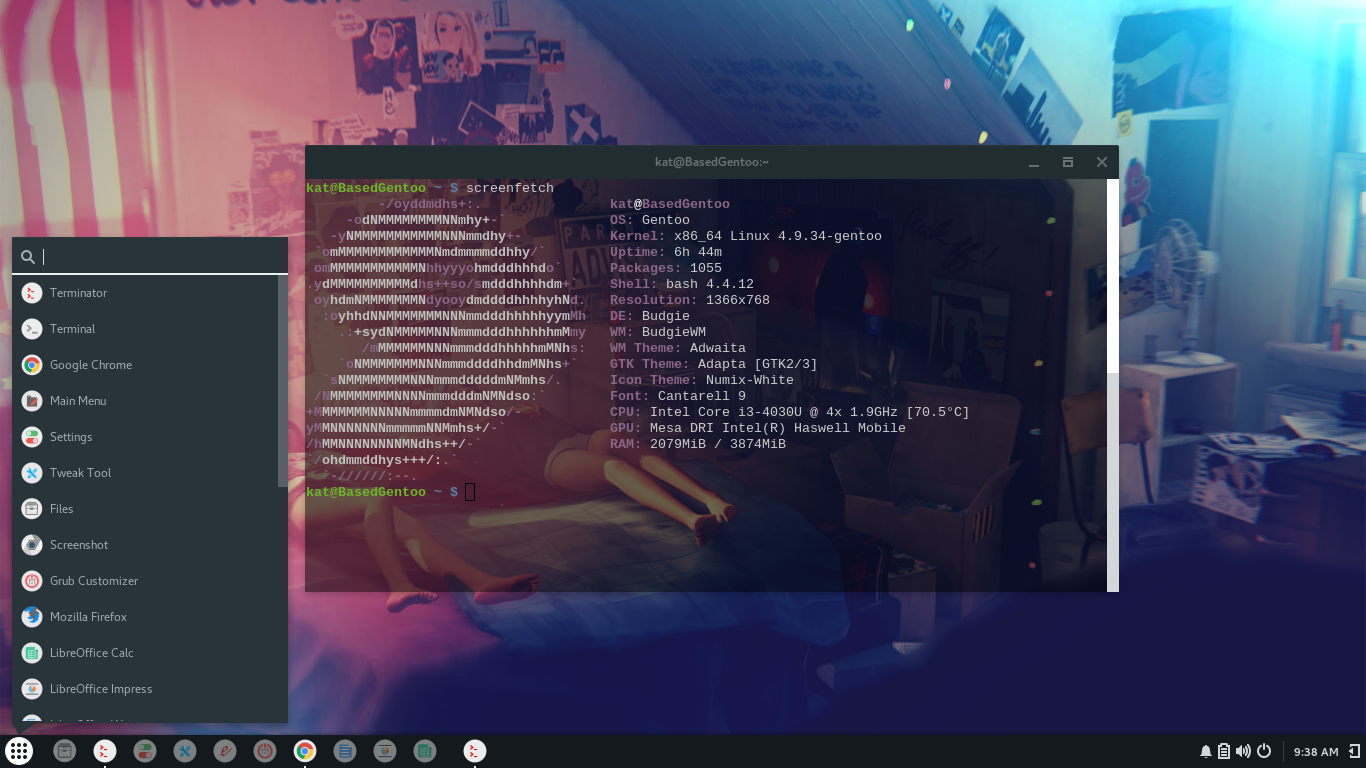Choose Screenshot from the application list

[79, 545]
